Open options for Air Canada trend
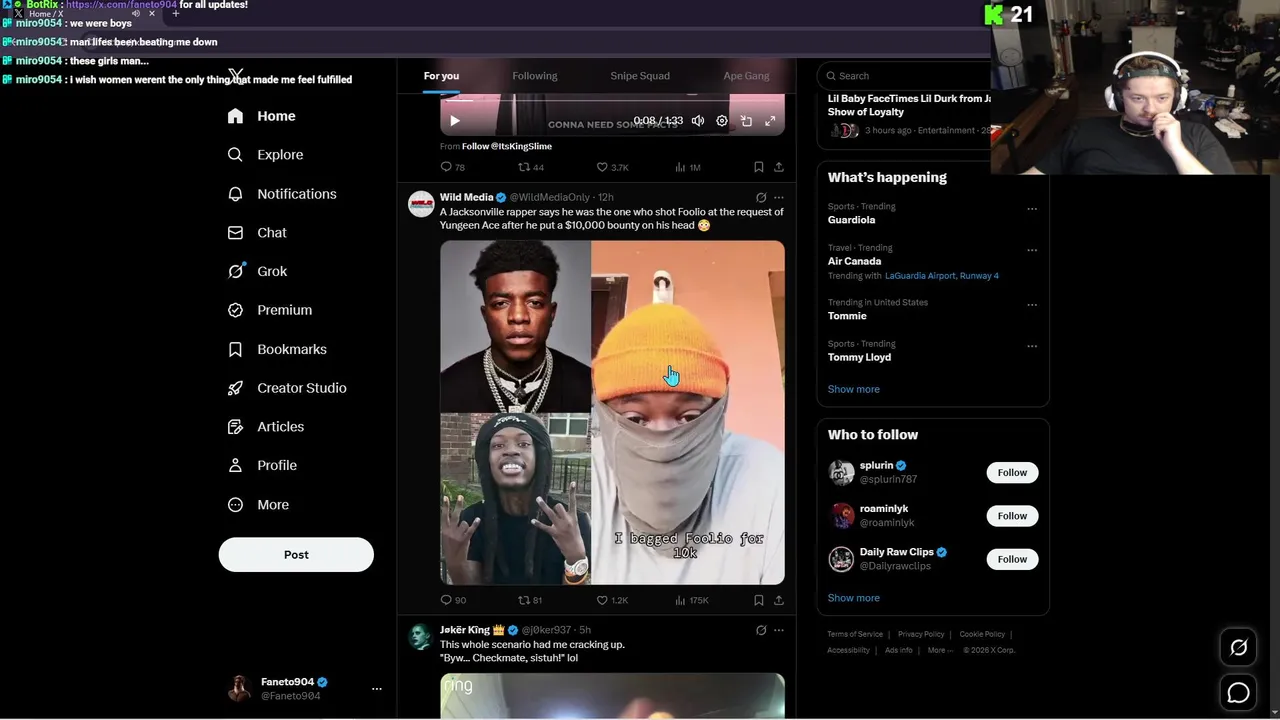 1032,250
